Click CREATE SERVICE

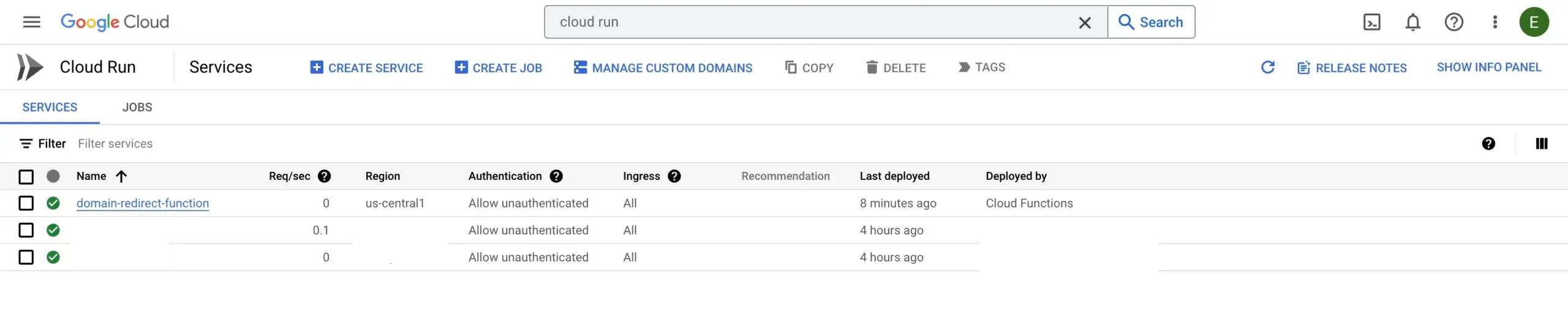pos(366,68)
